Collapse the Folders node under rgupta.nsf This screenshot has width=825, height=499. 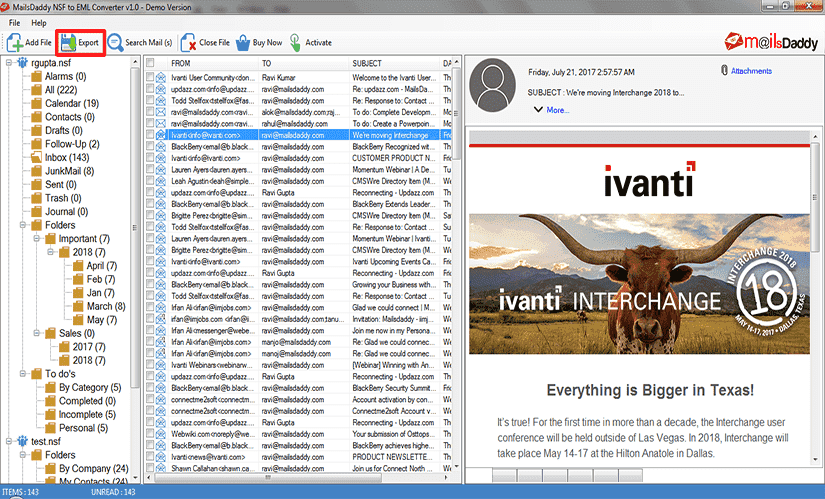(x=23, y=225)
